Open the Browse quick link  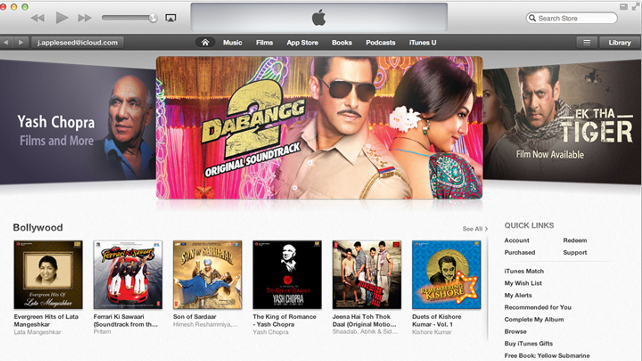[515, 332]
